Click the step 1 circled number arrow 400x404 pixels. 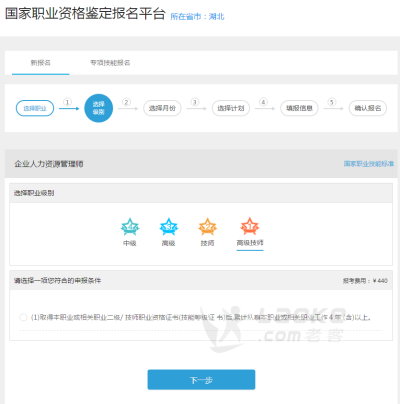point(68,104)
